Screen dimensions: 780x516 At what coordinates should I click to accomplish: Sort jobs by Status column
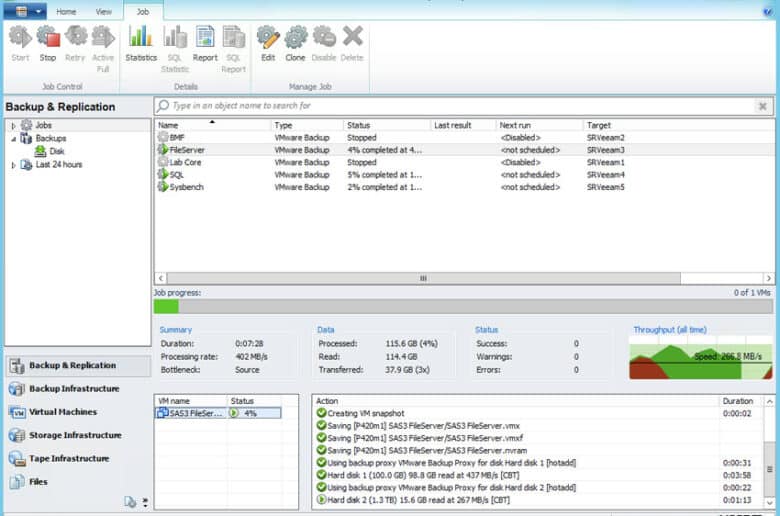pos(387,125)
